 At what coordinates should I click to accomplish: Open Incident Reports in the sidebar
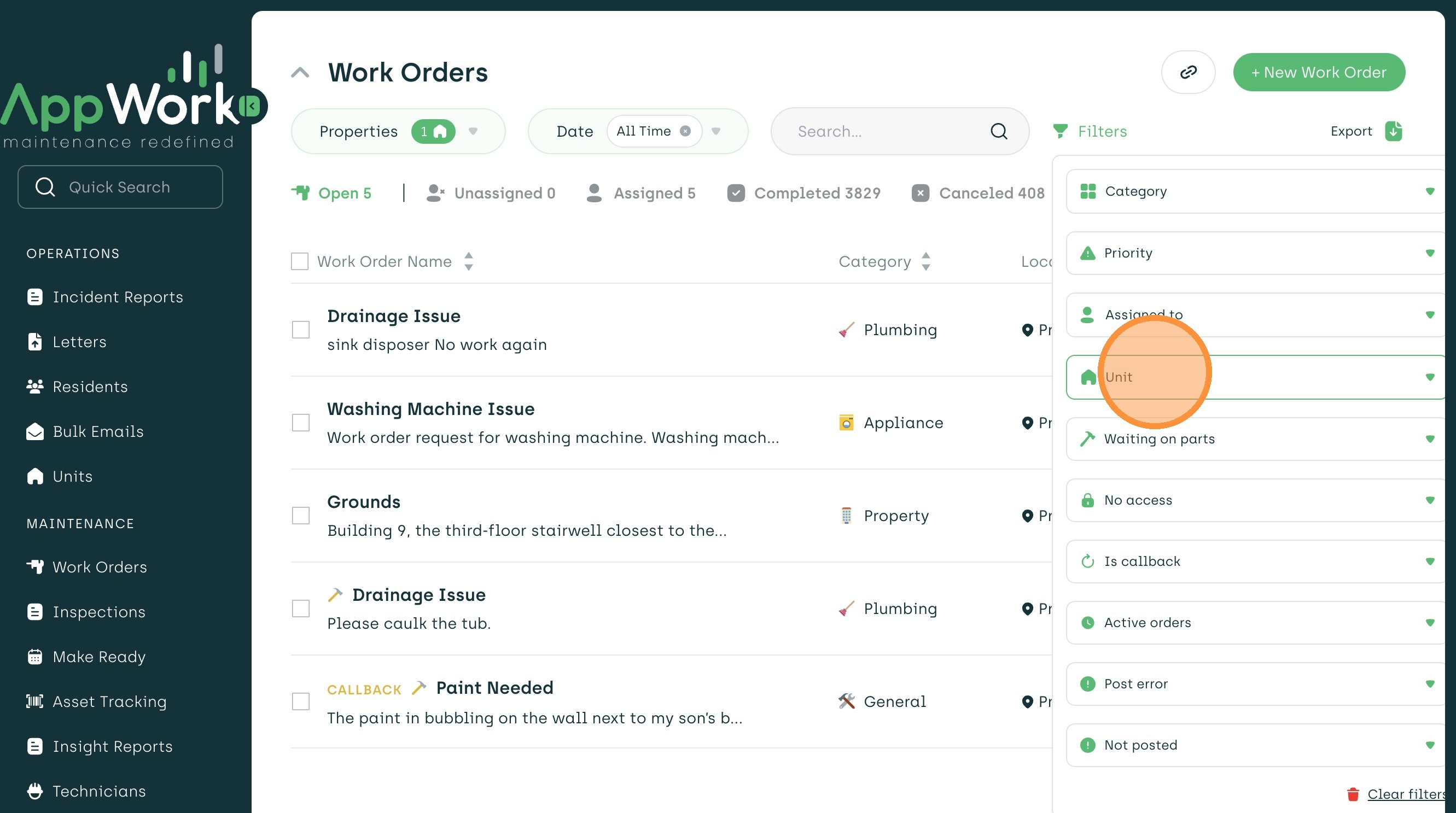118,297
